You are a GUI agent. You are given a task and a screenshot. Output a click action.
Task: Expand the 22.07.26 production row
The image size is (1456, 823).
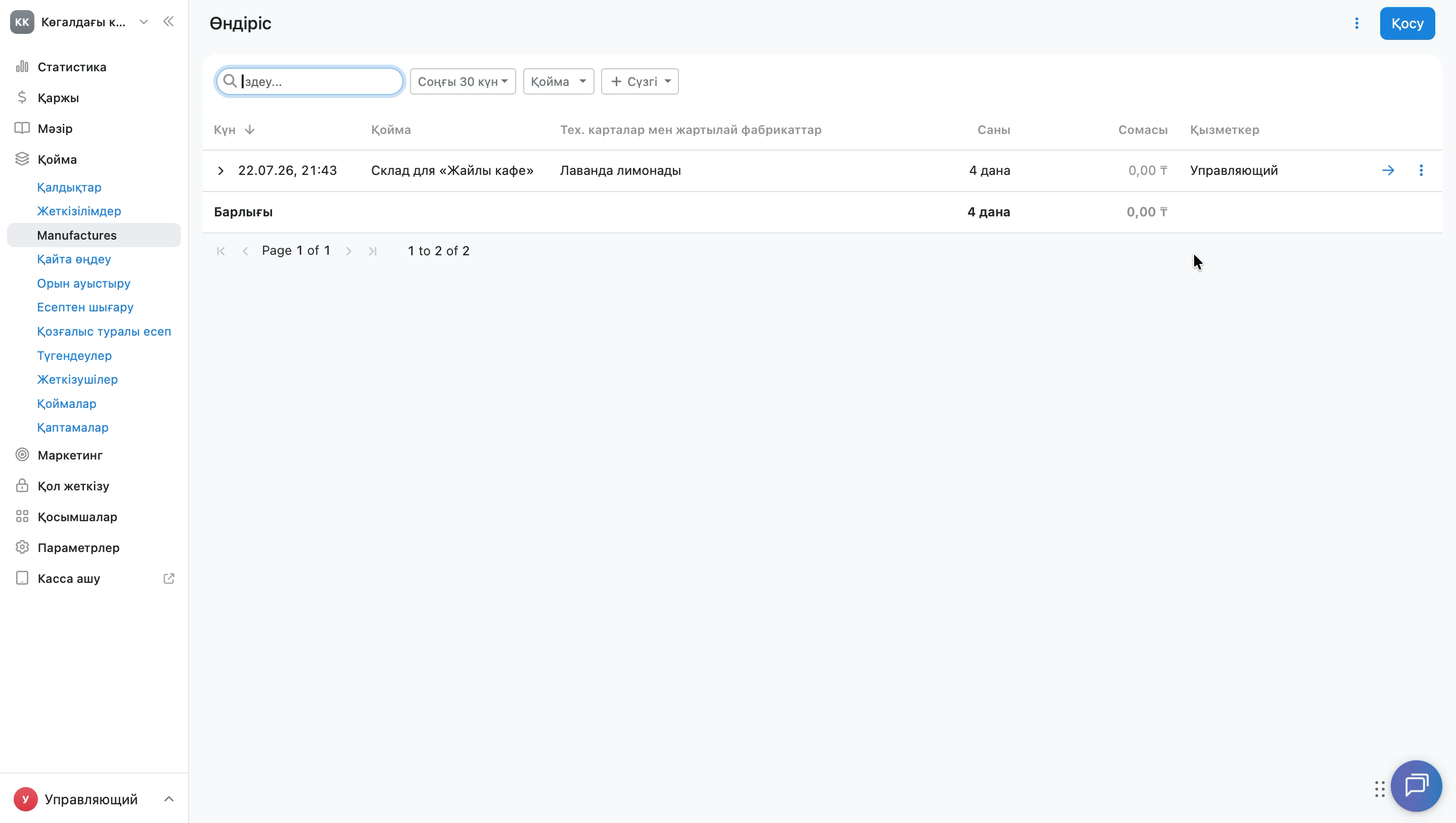pos(220,170)
